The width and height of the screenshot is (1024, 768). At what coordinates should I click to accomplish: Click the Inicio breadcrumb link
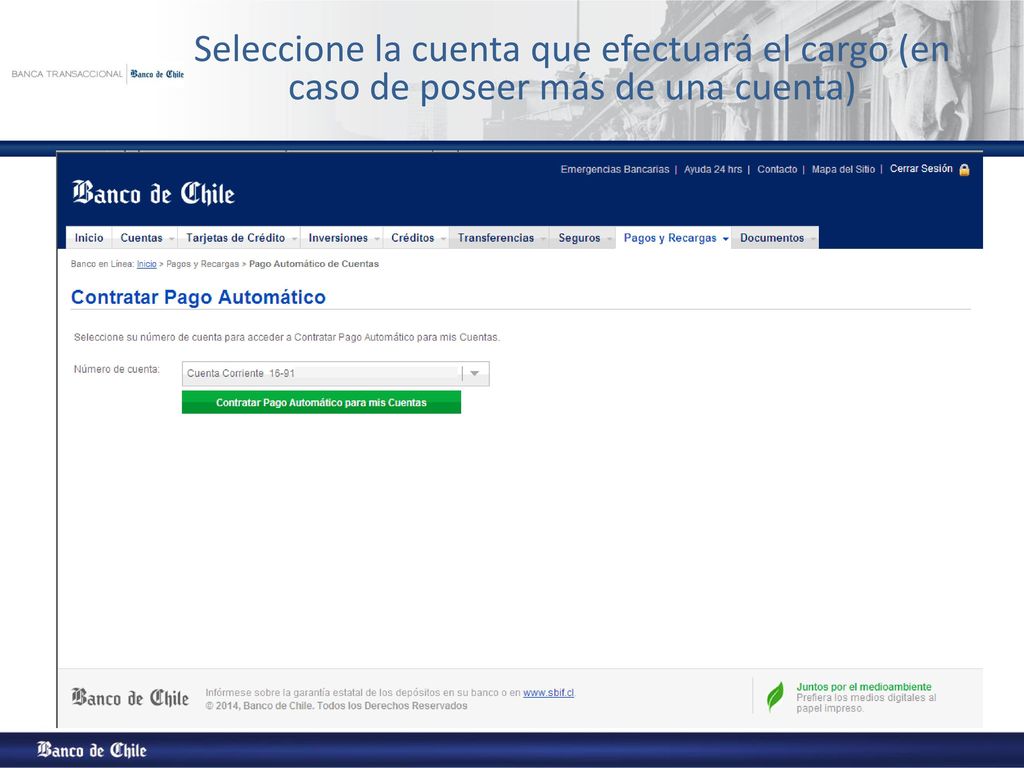(x=146, y=264)
